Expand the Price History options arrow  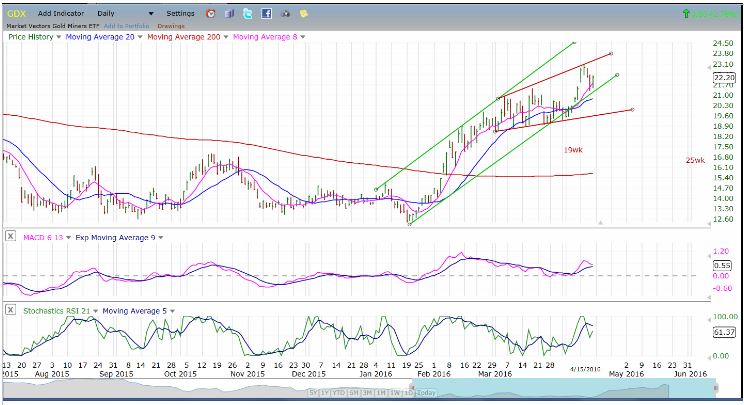point(59,37)
